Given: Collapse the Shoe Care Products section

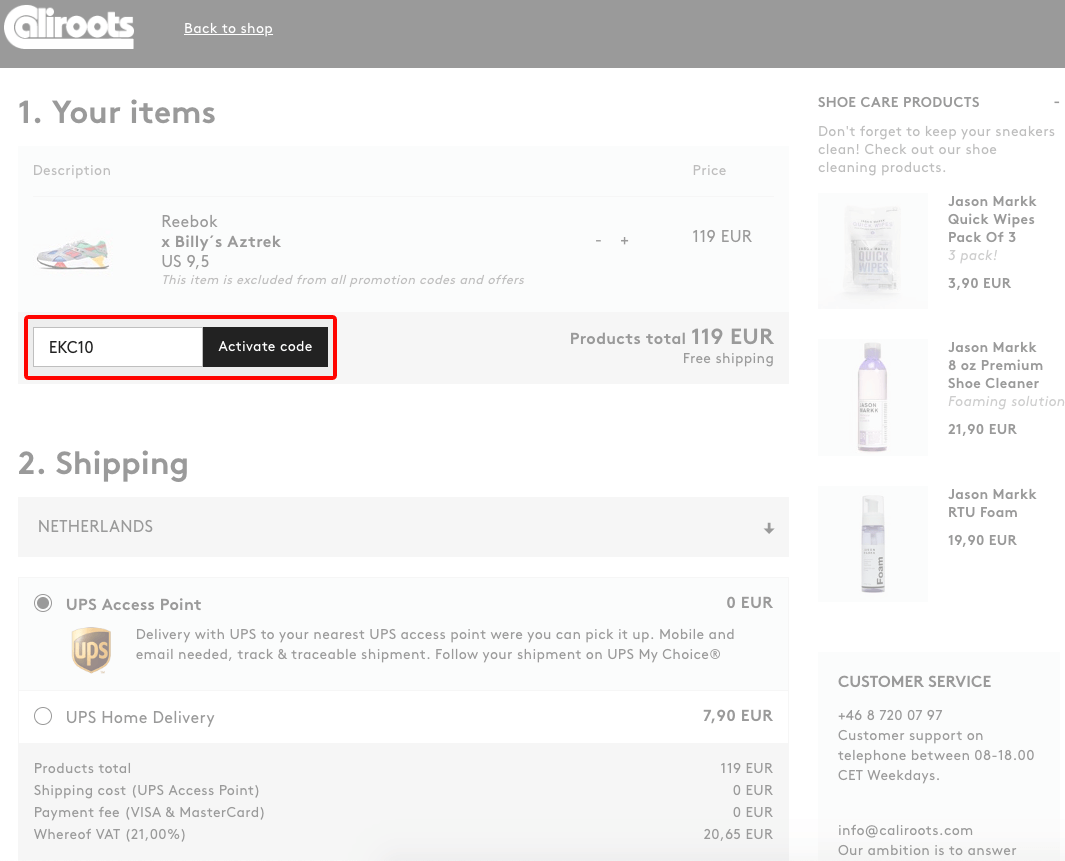Looking at the screenshot, I should tap(1056, 102).
